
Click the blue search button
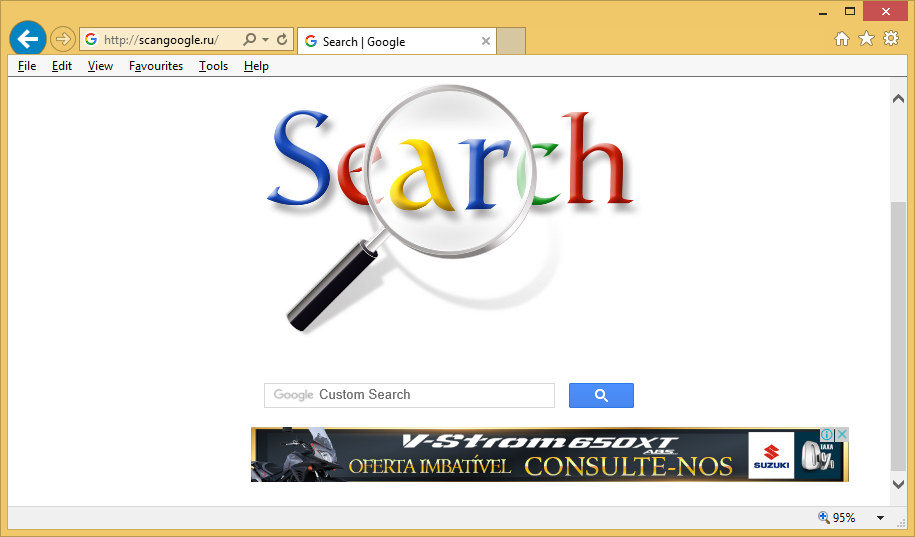pos(601,395)
